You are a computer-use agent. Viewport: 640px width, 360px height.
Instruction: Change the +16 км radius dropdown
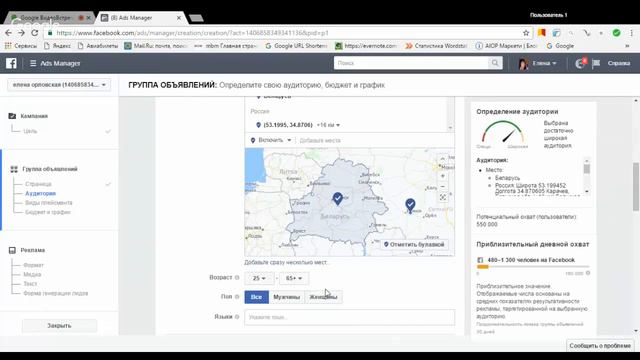(329, 125)
